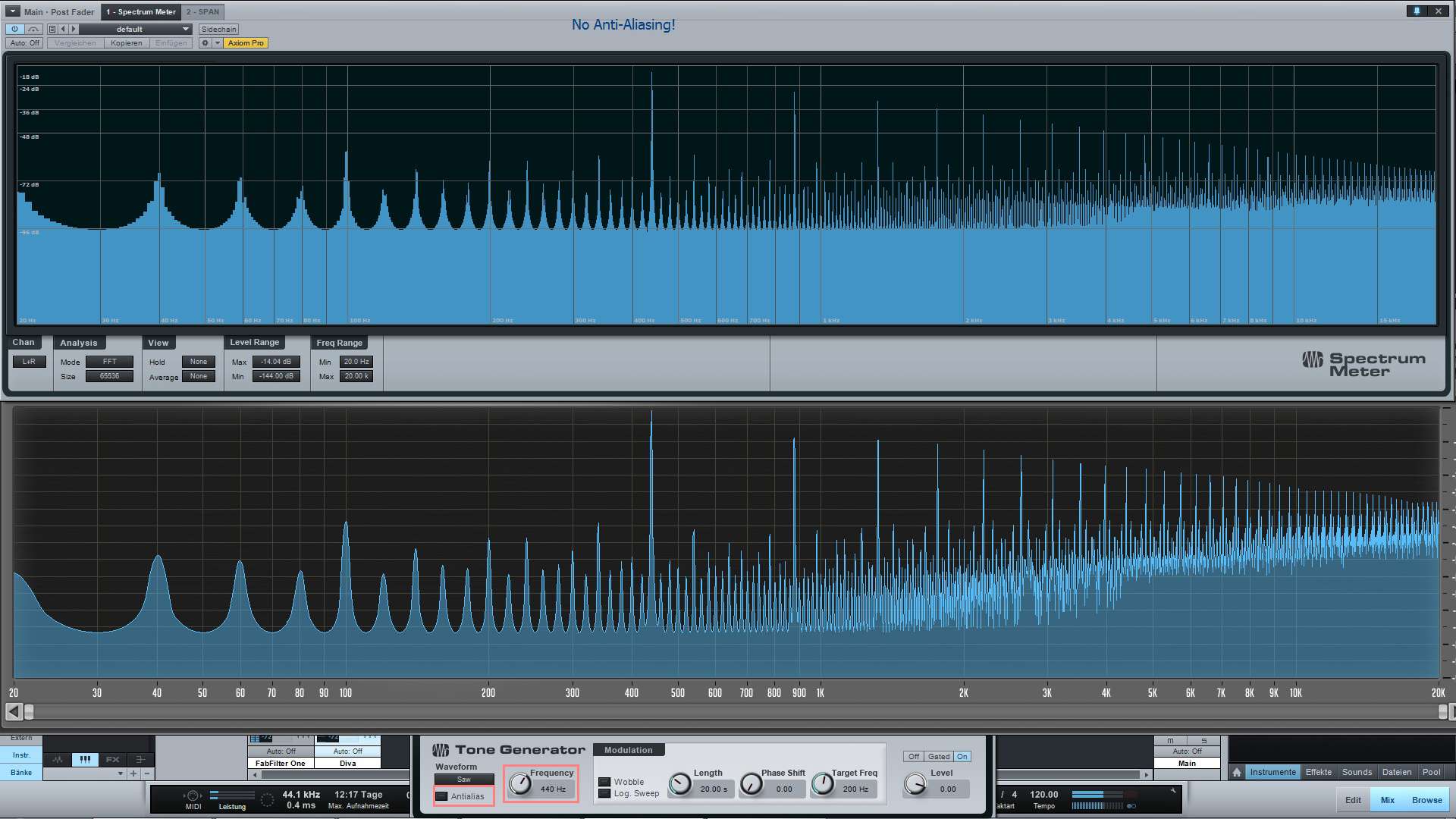Screen dimensions: 1456x819
Task: Click the Modulation panel icon
Action: point(627,749)
